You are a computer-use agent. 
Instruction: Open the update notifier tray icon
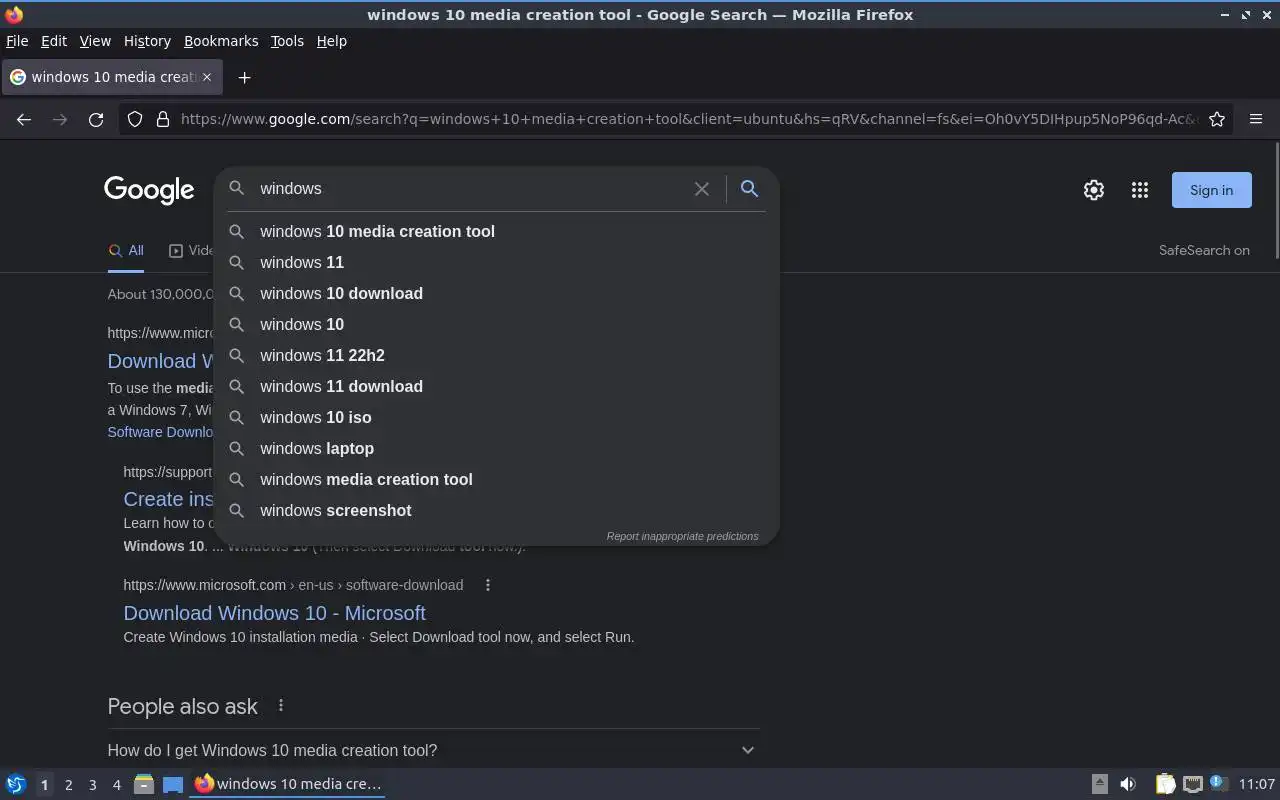point(1218,783)
